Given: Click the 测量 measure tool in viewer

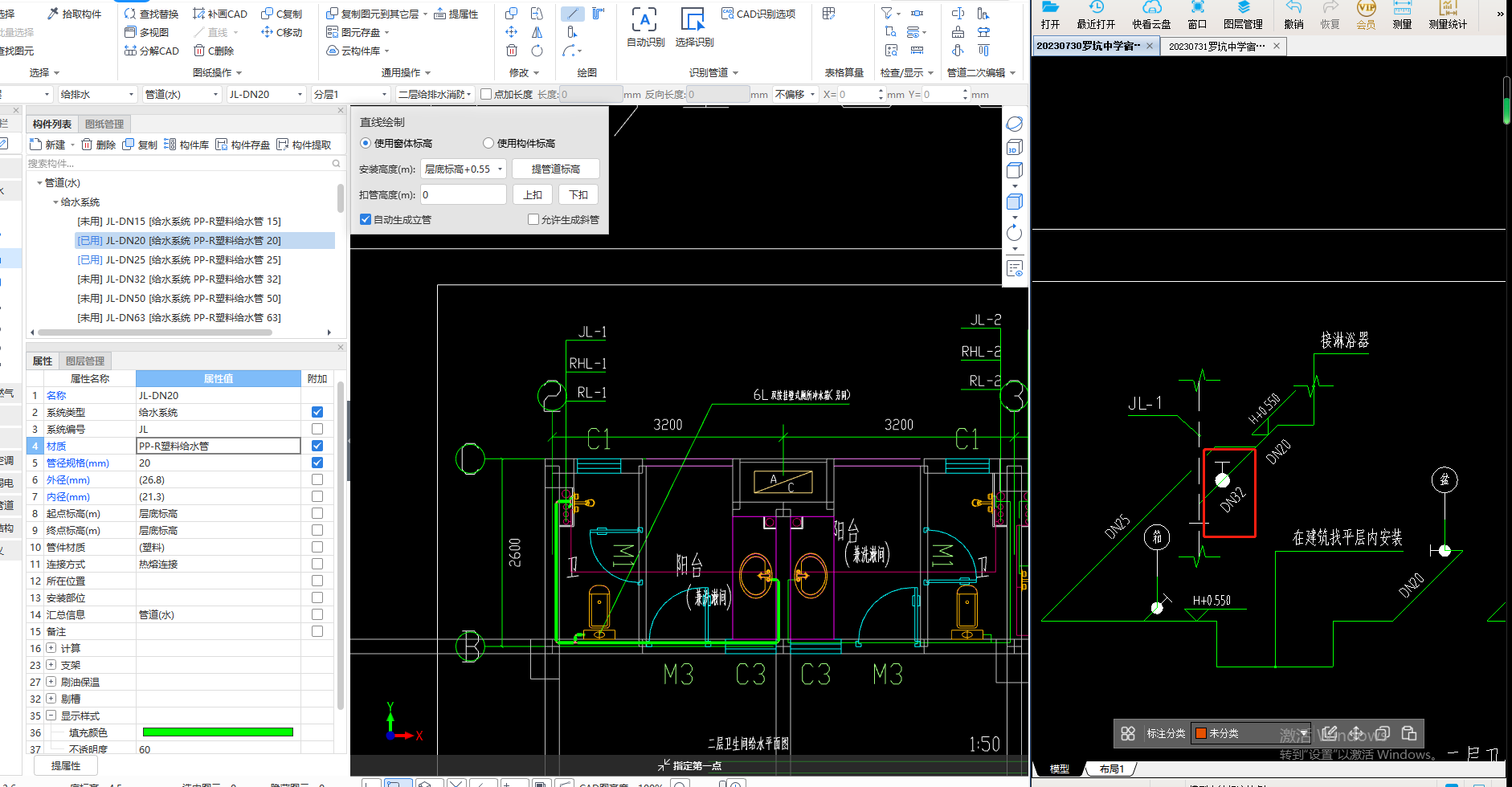Looking at the screenshot, I should 1402,15.
